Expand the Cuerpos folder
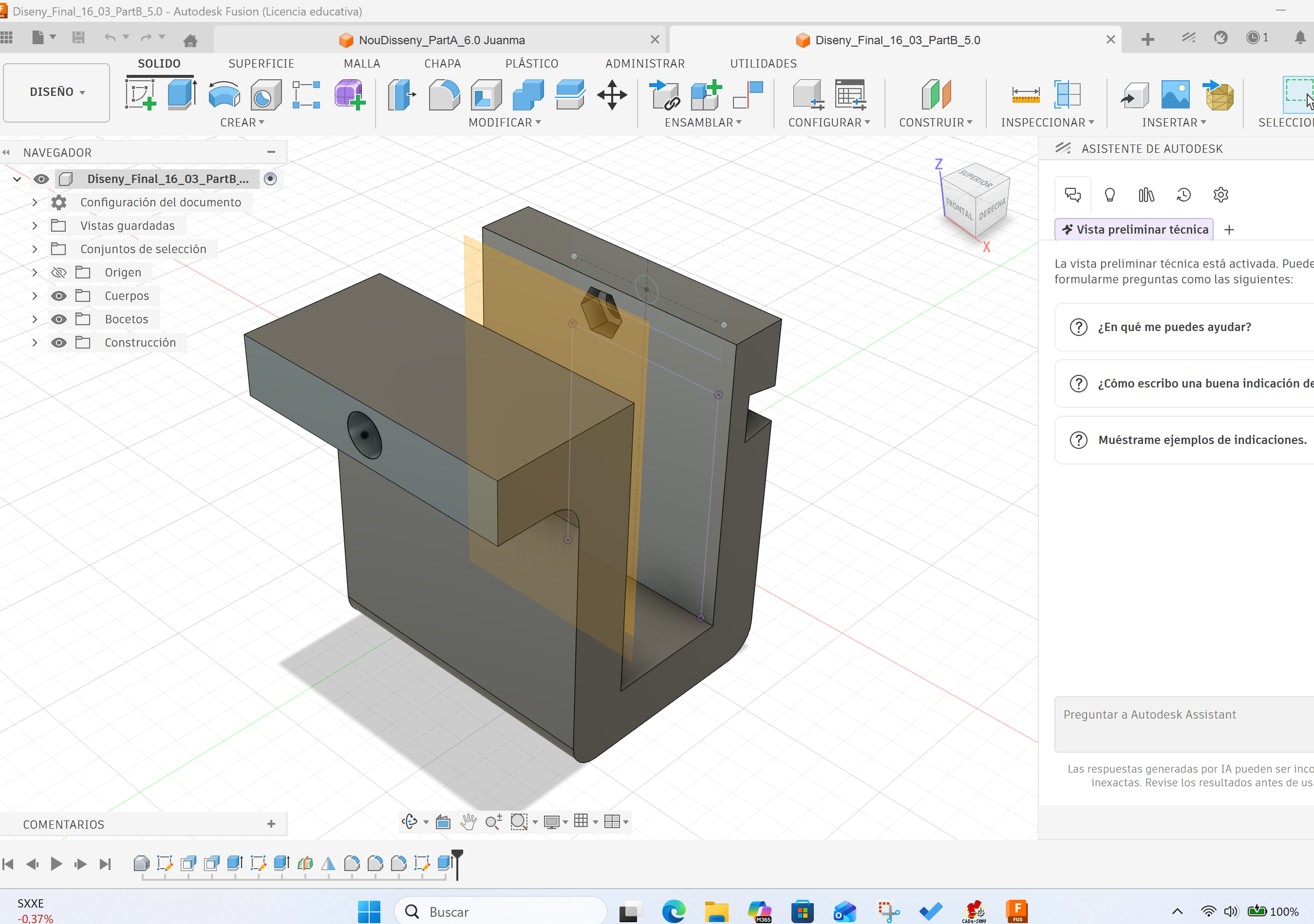The image size is (1314, 924). click(x=35, y=296)
